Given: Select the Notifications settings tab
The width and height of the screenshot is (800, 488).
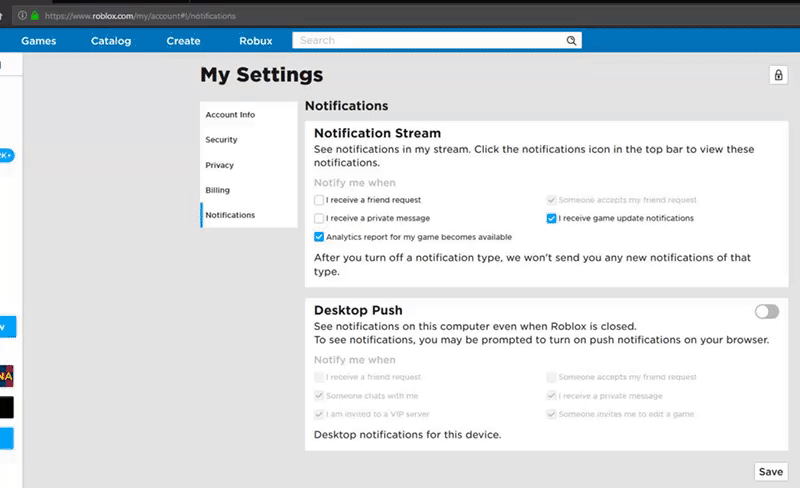Looking at the screenshot, I should (249, 215).
